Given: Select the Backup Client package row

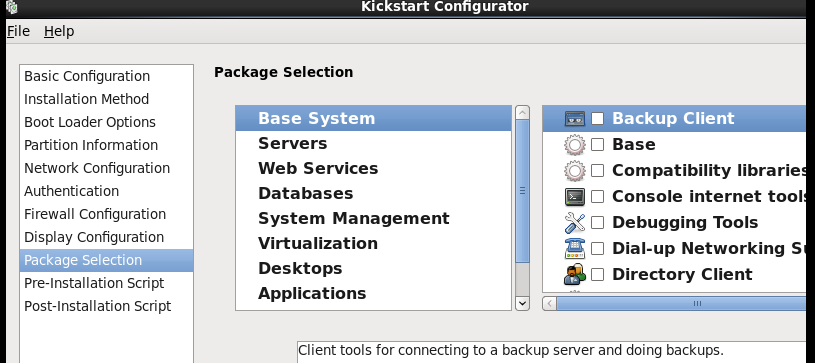Looking at the screenshot, I should click(x=674, y=119).
